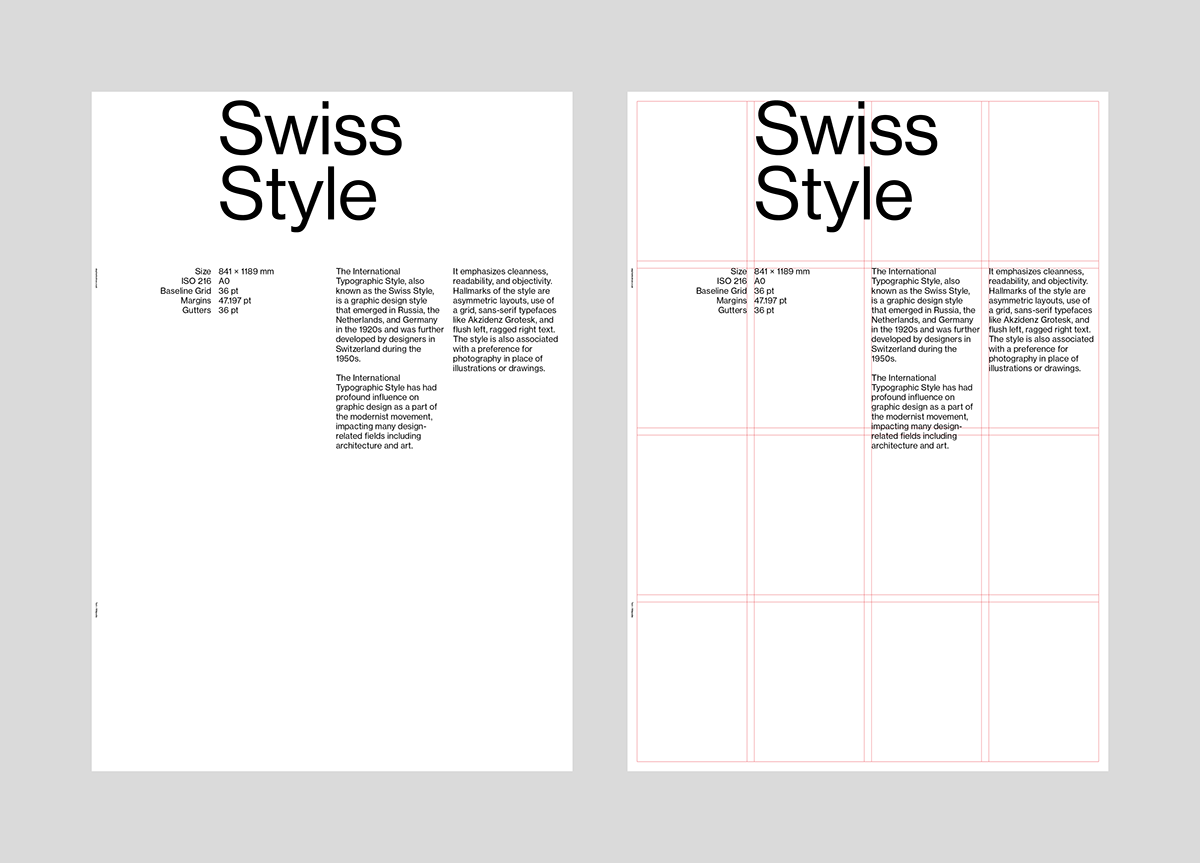Select the paragraph about 'profound influence on graphic design'

point(387,412)
